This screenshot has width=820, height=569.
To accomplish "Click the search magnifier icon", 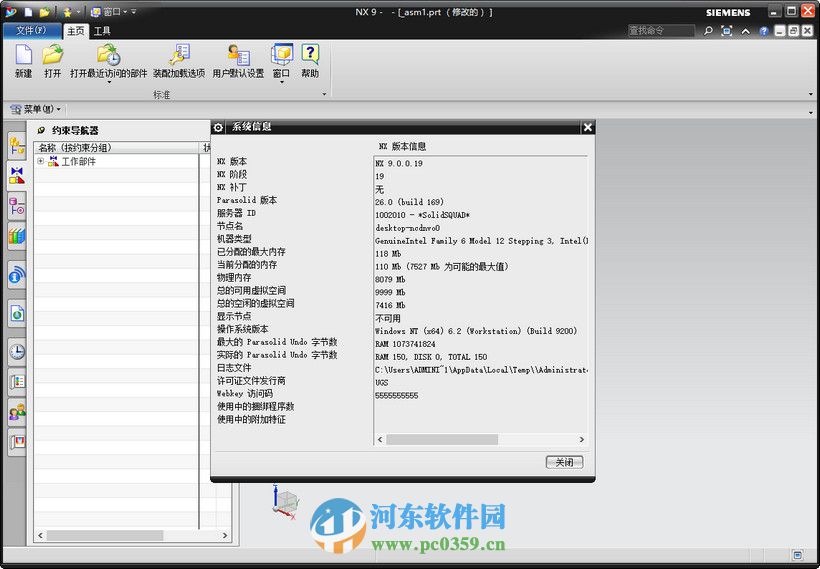I will [708, 31].
